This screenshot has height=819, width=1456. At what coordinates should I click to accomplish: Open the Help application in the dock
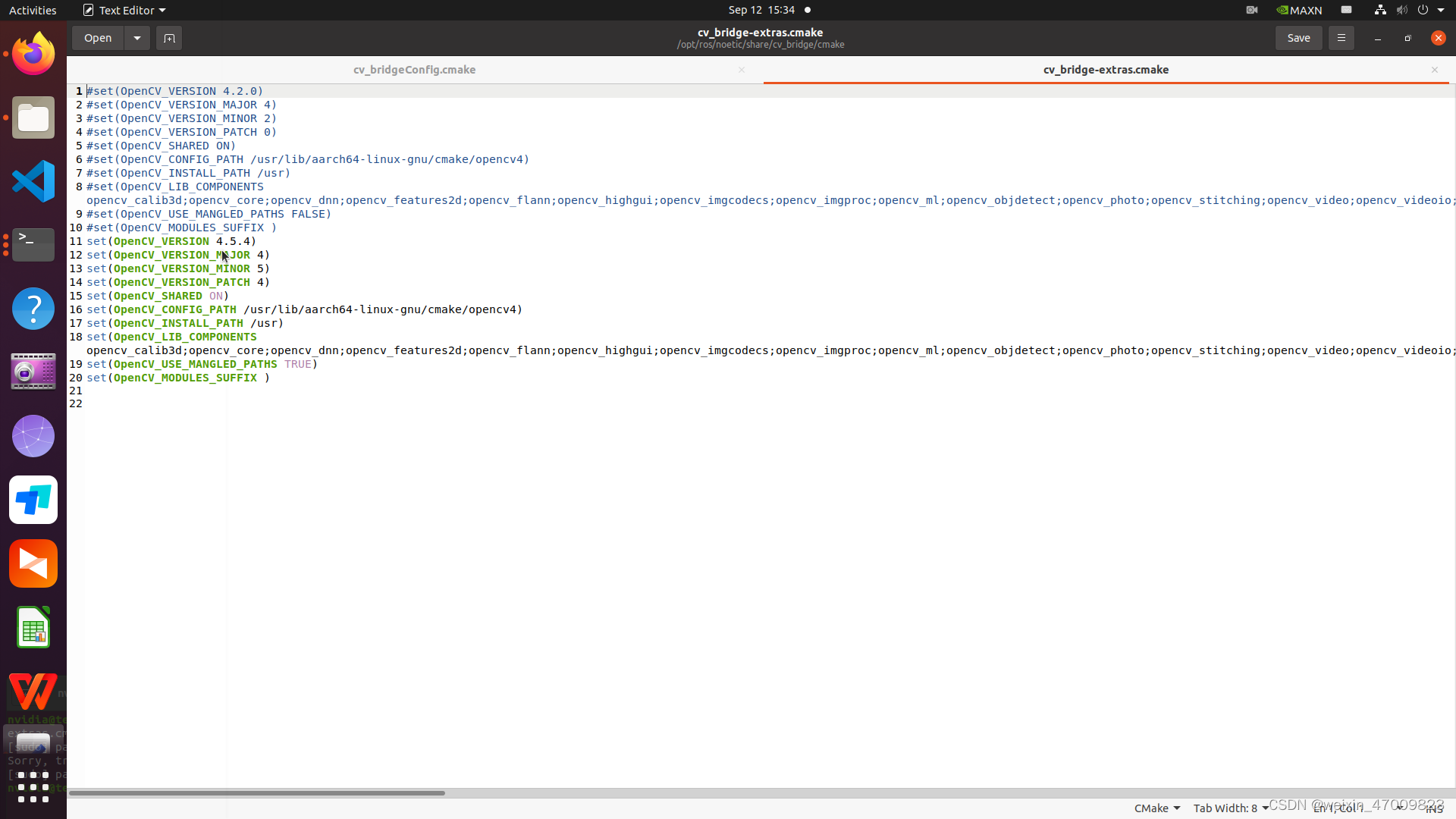point(33,308)
